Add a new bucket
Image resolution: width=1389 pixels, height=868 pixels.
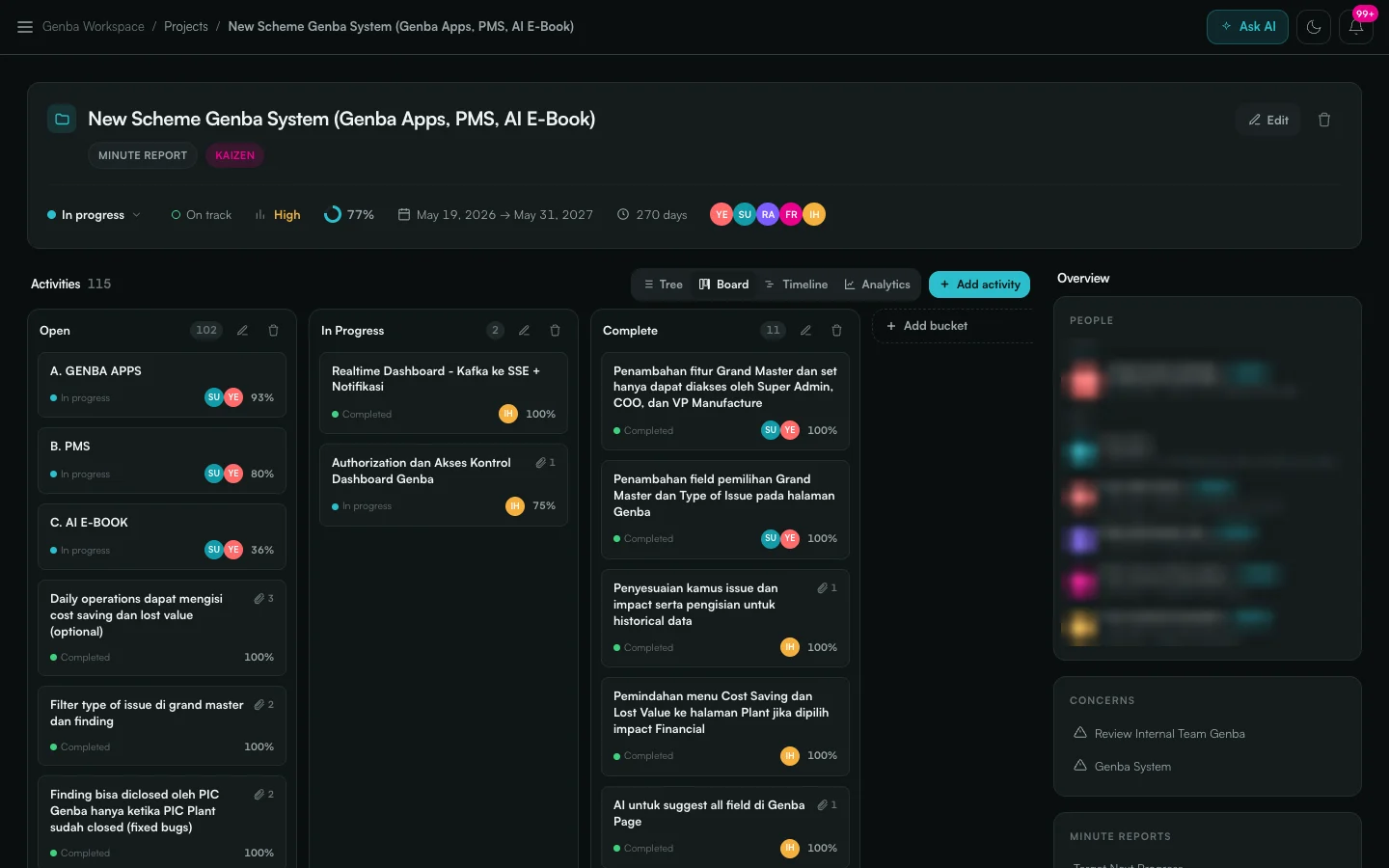click(x=953, y=326)
